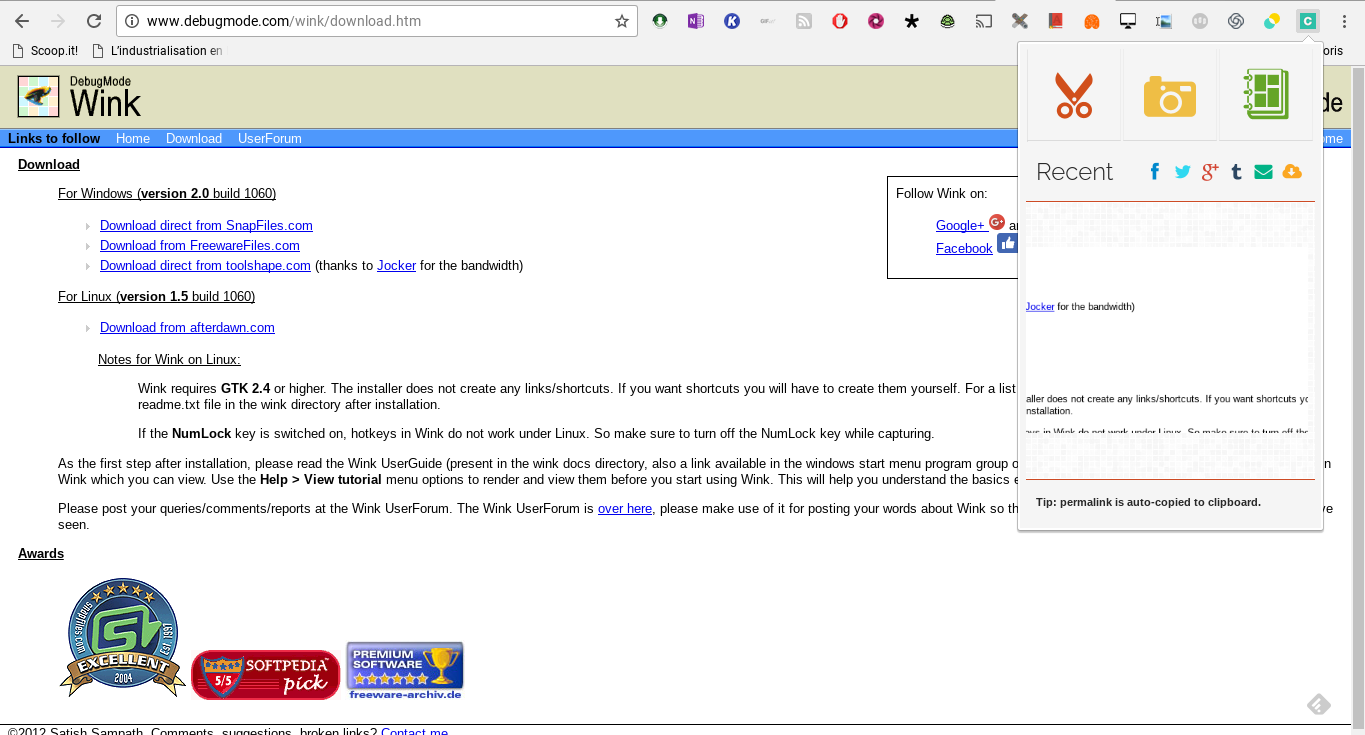Click the black monitor extension icon
This screenshot has width=1365, height=735.
(x=1128, y=21)
